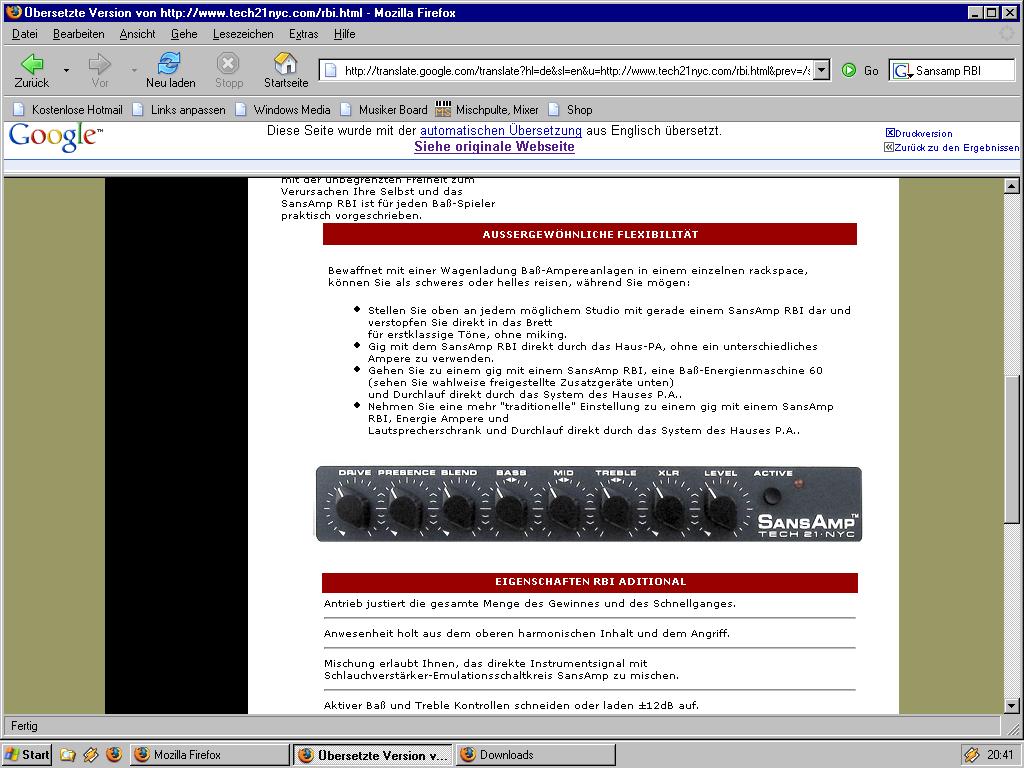
Task: Switch to the Mozilla Firefox taskbar window
Action: (x=210, y=755)
